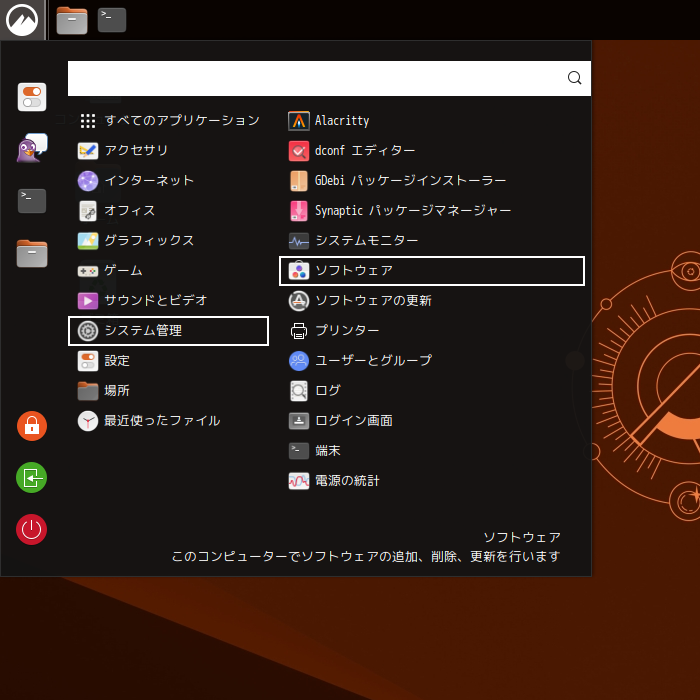Click the Ubuntu MATE menu button

point(22,20)
